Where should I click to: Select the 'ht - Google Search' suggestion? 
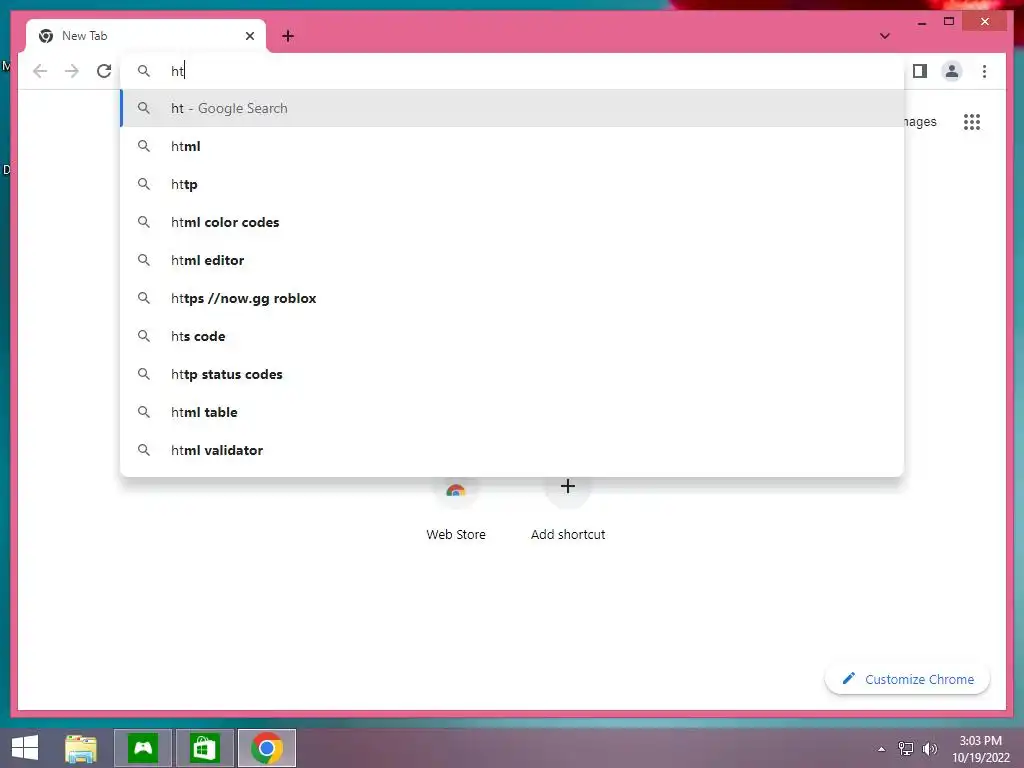[x=513, y=108]
